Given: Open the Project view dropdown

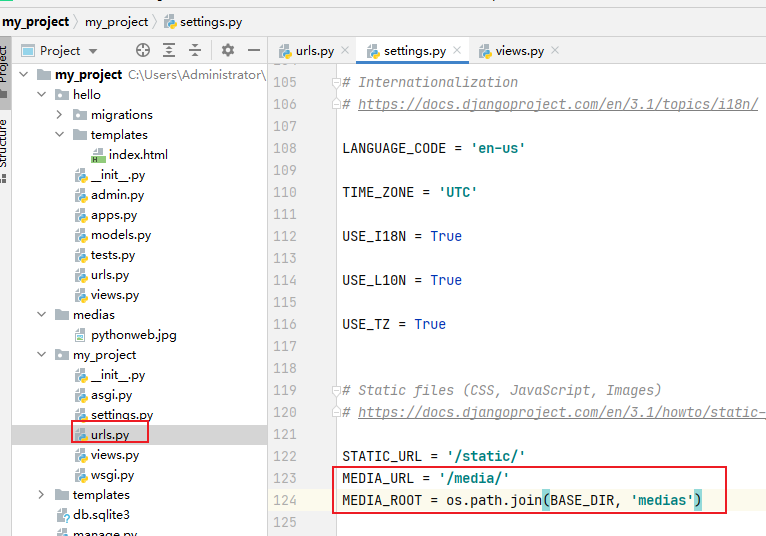Looking at the screenshot, I should (x=93, y=51).
